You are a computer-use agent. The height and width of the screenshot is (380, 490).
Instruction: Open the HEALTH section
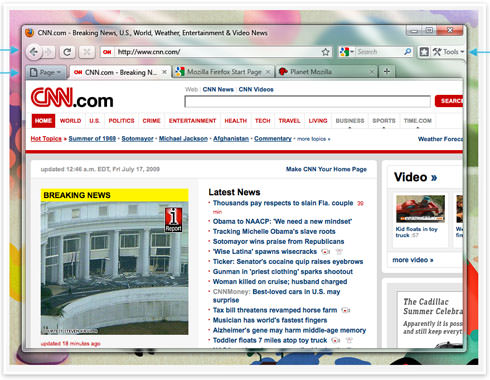(236, 121)
